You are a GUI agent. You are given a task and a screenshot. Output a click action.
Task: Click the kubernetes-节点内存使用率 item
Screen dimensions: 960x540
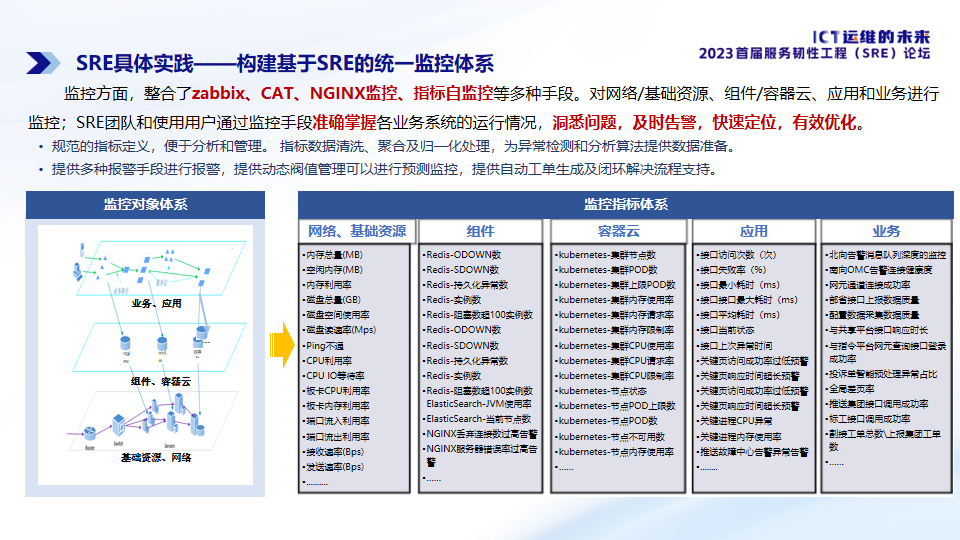pos(615,452)
